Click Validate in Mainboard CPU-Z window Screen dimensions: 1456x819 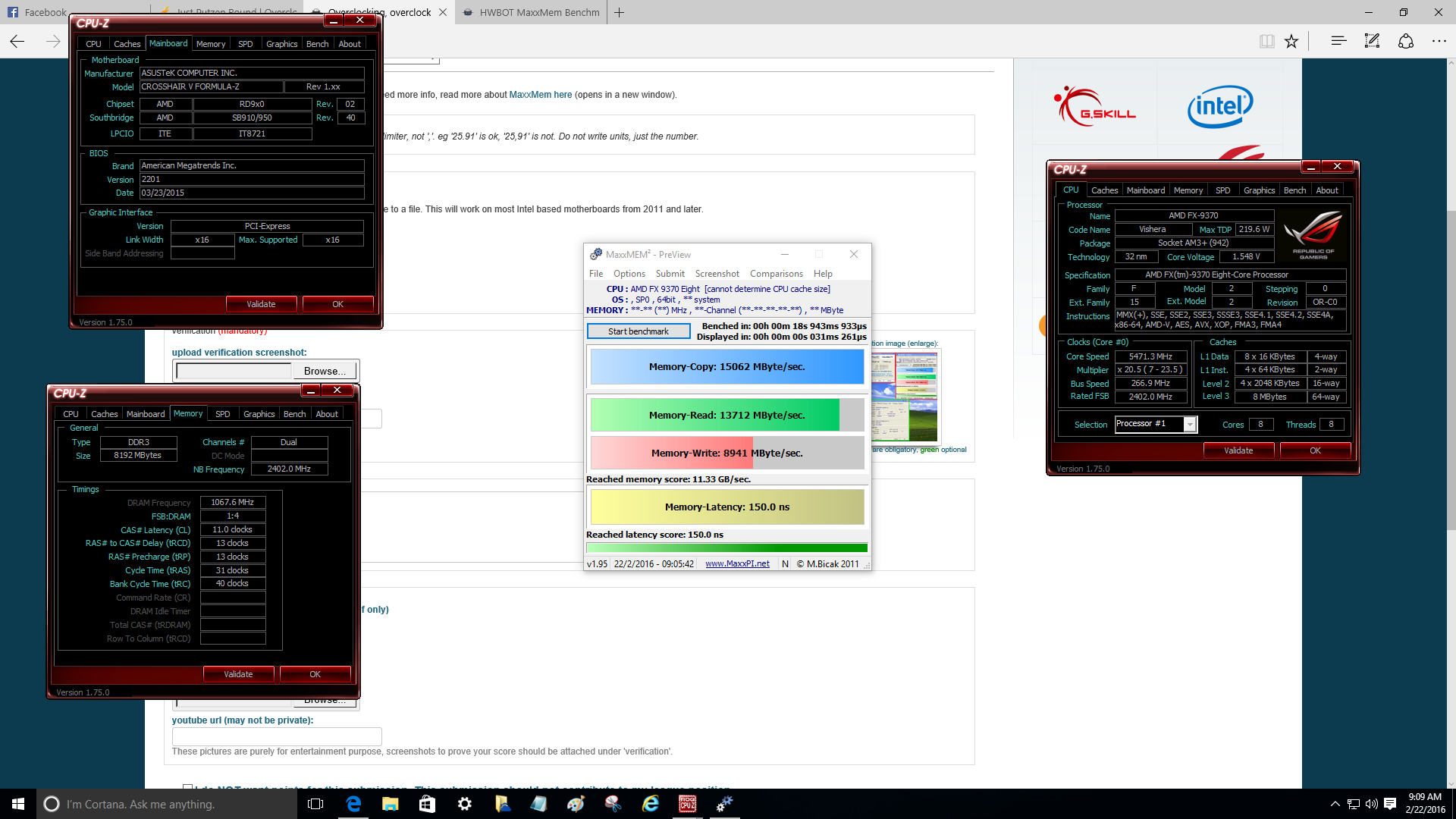[x=261, y=304]
